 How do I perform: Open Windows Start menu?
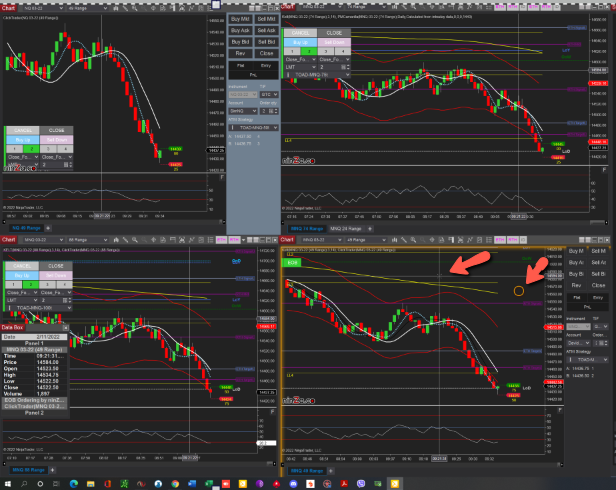(7, 484)
